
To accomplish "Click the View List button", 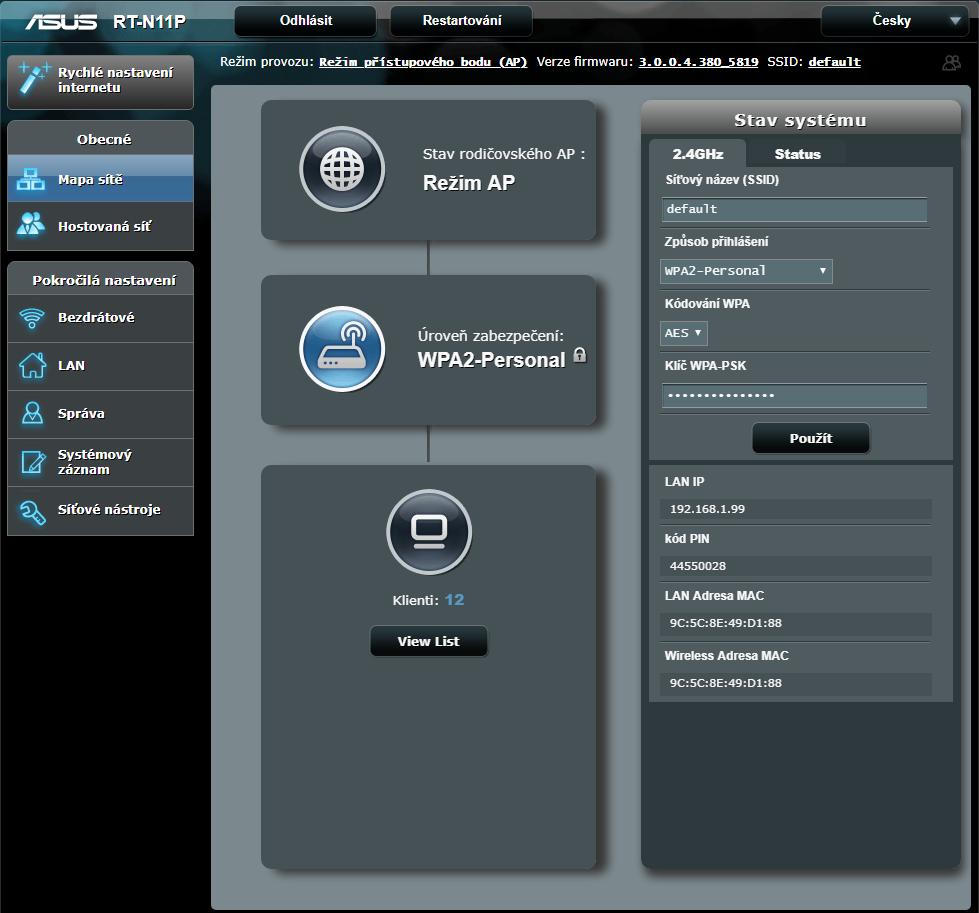I will coord(428,642).
